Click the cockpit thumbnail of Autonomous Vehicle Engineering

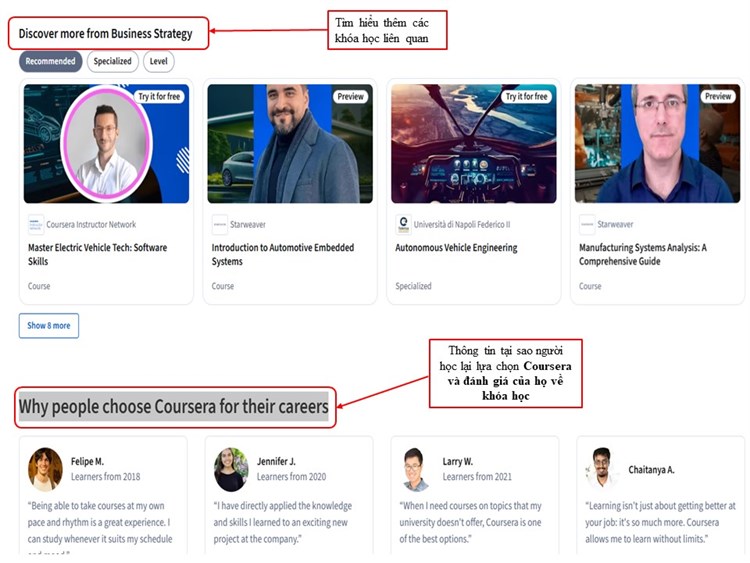pyautogui.click(x=474, y=144)
